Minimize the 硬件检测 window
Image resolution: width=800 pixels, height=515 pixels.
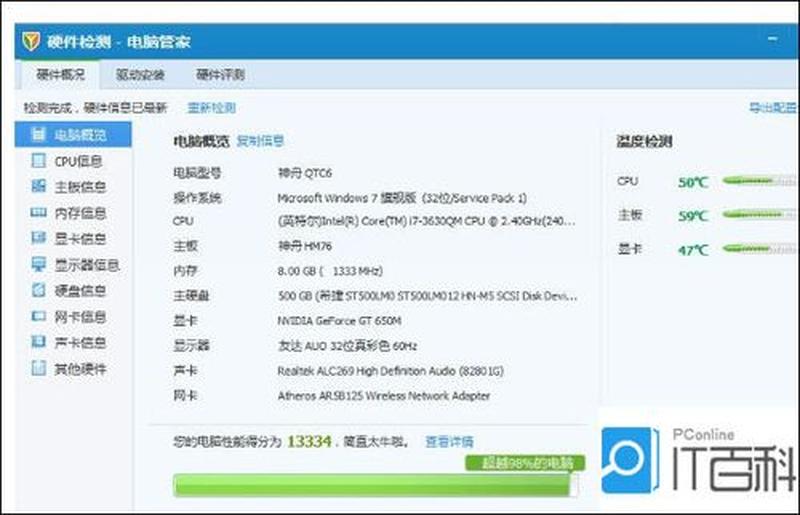[773, 39]
